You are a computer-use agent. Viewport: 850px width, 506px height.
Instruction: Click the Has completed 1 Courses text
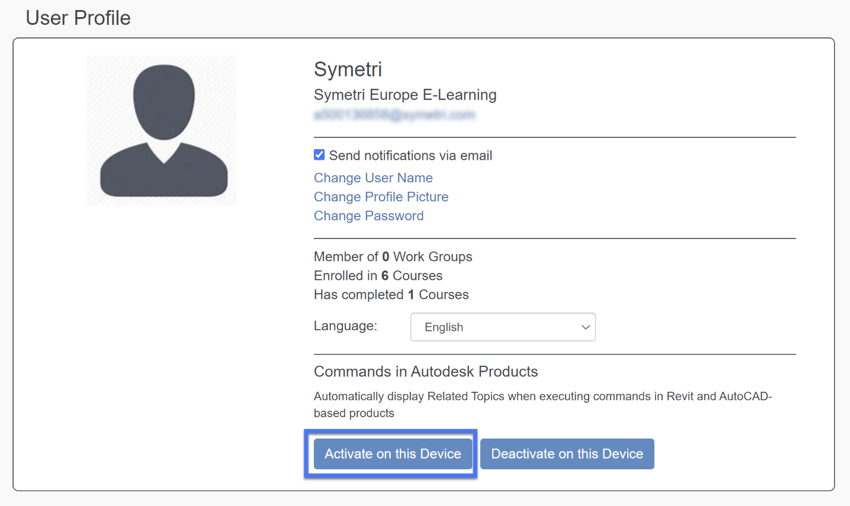(391, 294)
